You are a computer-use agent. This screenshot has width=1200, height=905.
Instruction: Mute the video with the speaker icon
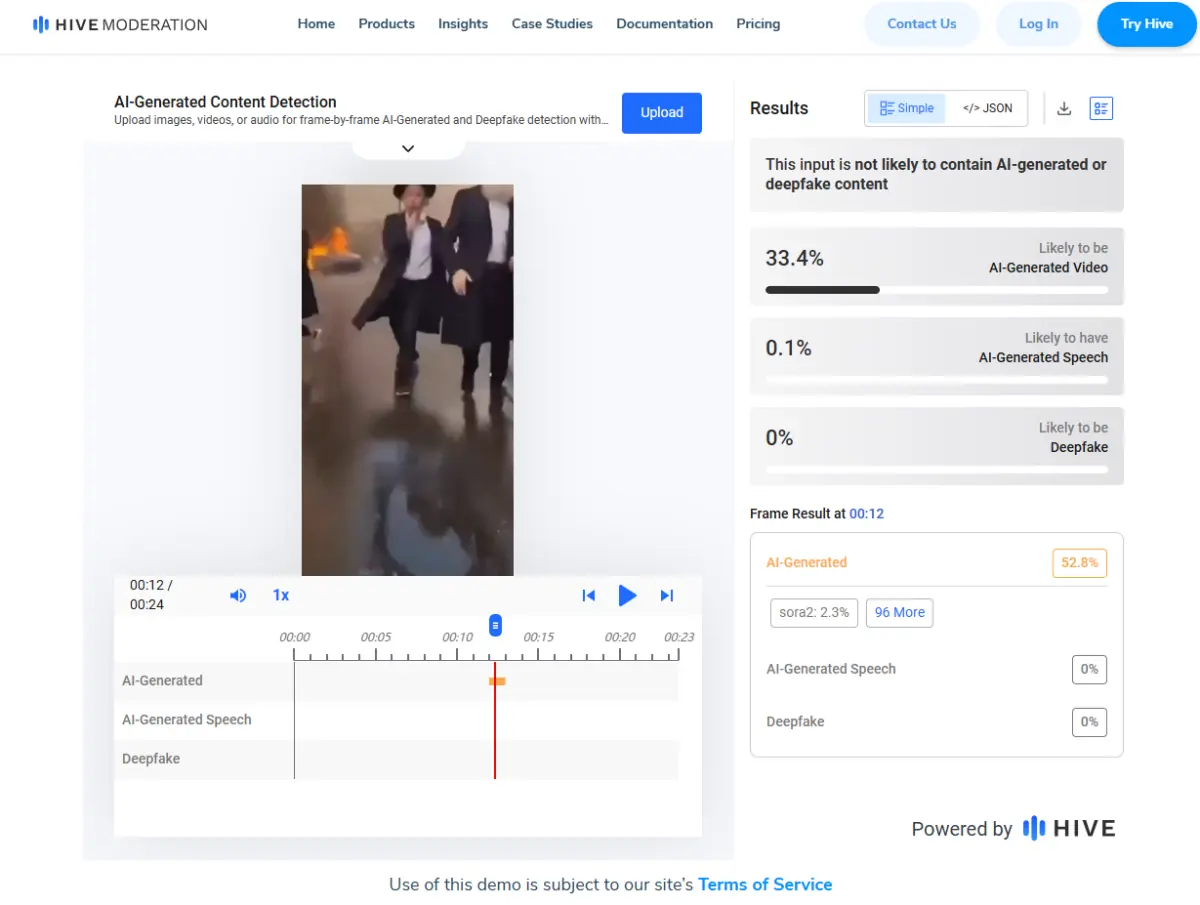[x=238, y=595]
